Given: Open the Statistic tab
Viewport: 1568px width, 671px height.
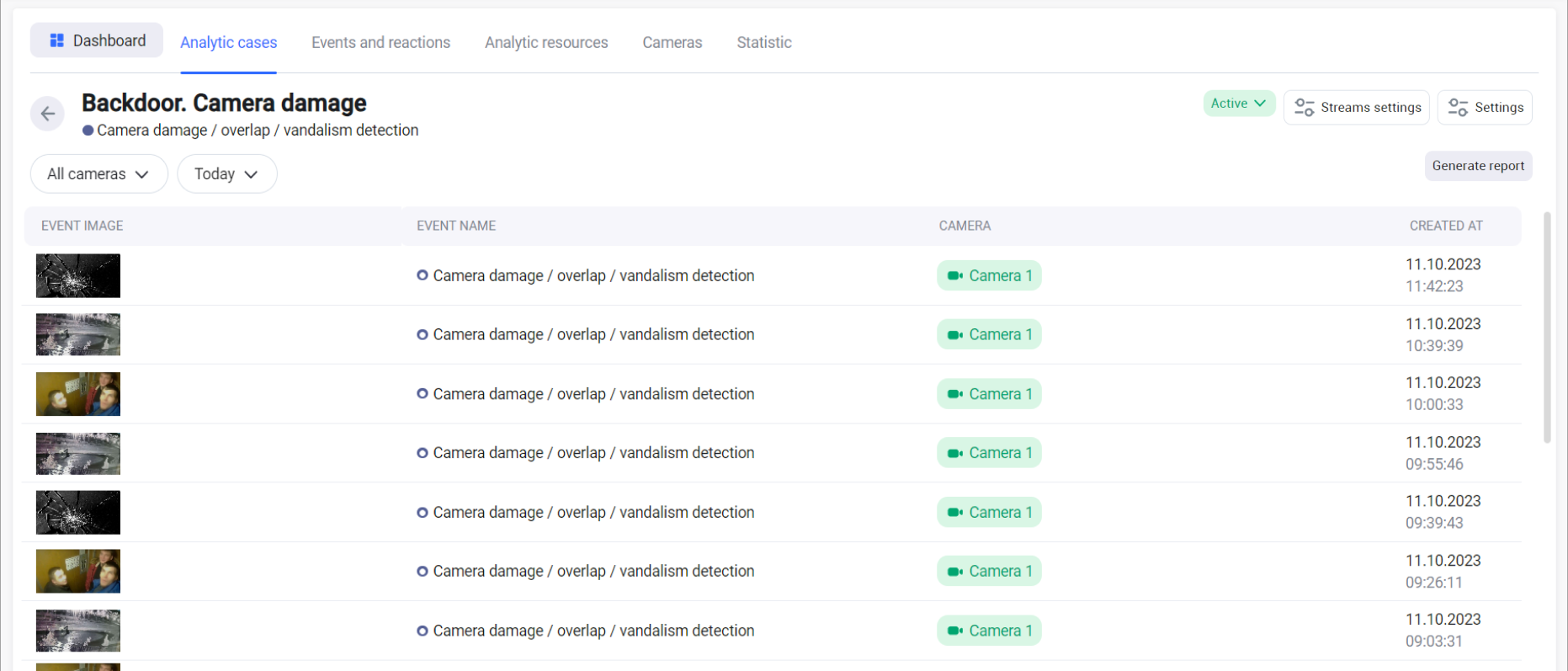Looking at the screenshot, I should [x=763, y=42].
